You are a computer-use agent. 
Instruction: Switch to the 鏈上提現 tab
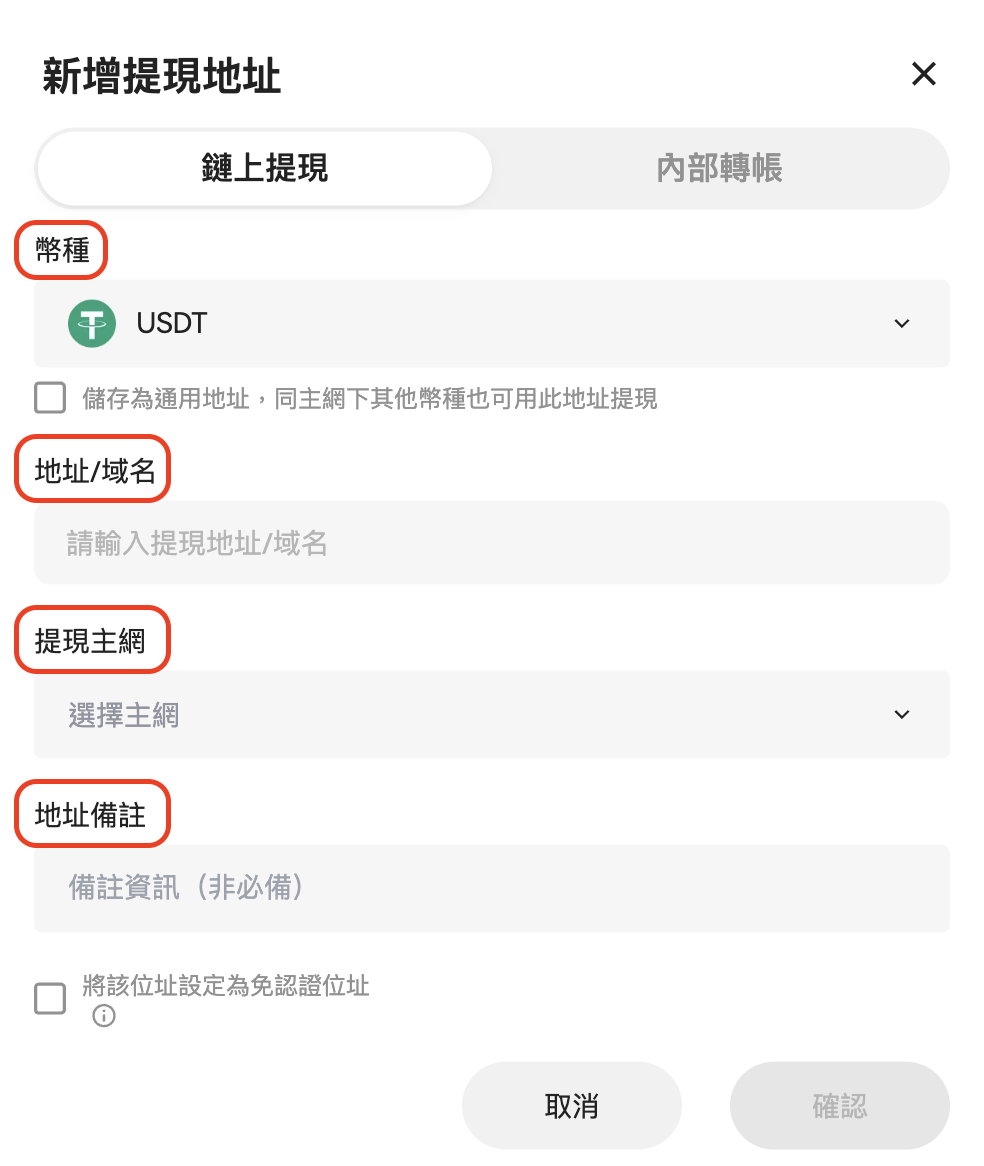tap(265, 168)
